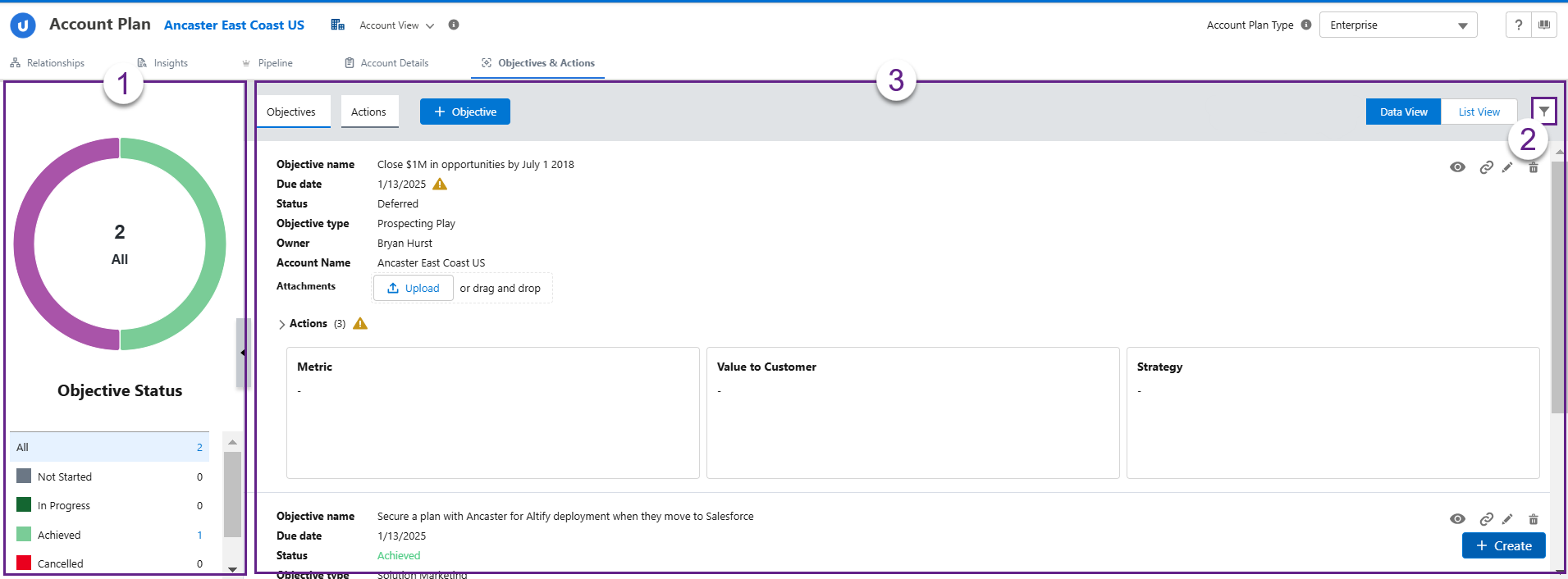This screenshot has width=1568, height=579.
Task: Click due date warning triangle icon
Action: (x=440, y=184)
